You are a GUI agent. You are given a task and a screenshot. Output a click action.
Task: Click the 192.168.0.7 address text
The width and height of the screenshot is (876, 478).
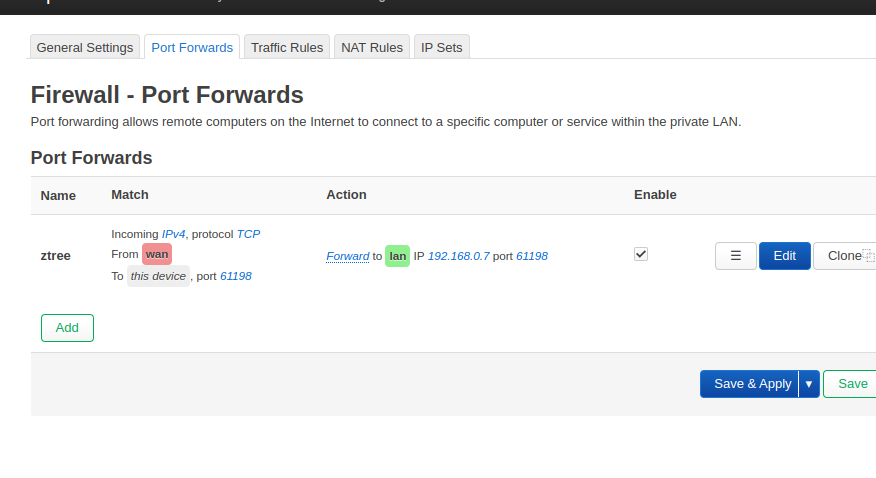coord(459,256)
